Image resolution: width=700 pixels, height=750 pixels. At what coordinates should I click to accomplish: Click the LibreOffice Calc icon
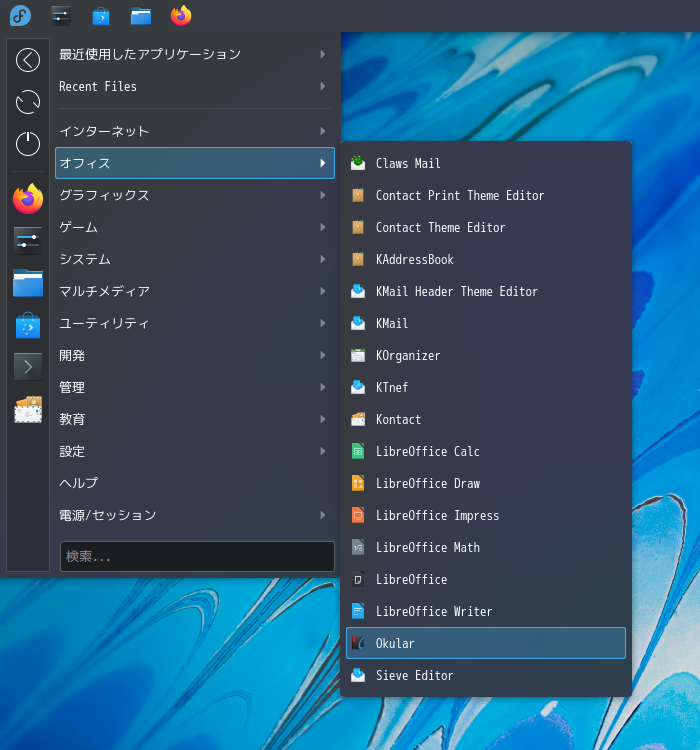(x=358, y=451)
